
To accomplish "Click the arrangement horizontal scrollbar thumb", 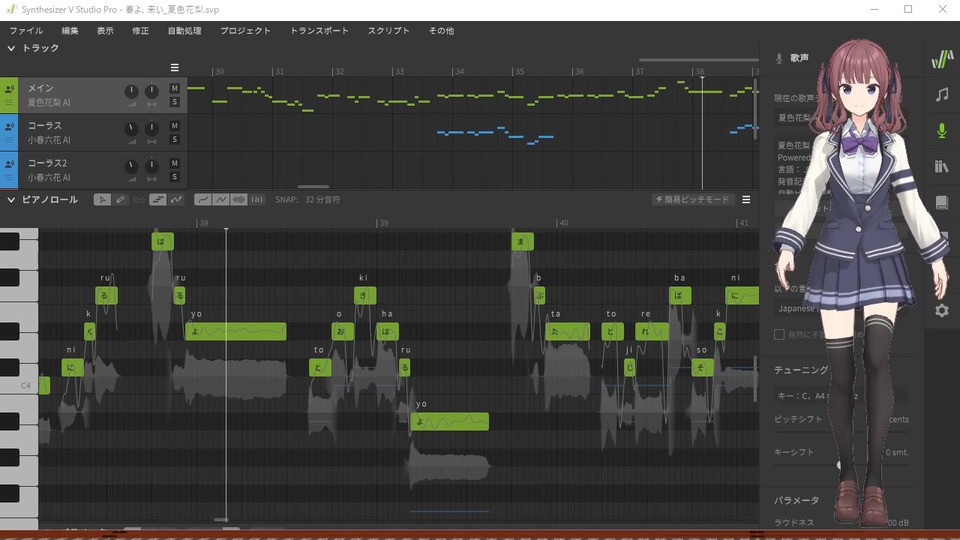I will click(x=313, y=186).
